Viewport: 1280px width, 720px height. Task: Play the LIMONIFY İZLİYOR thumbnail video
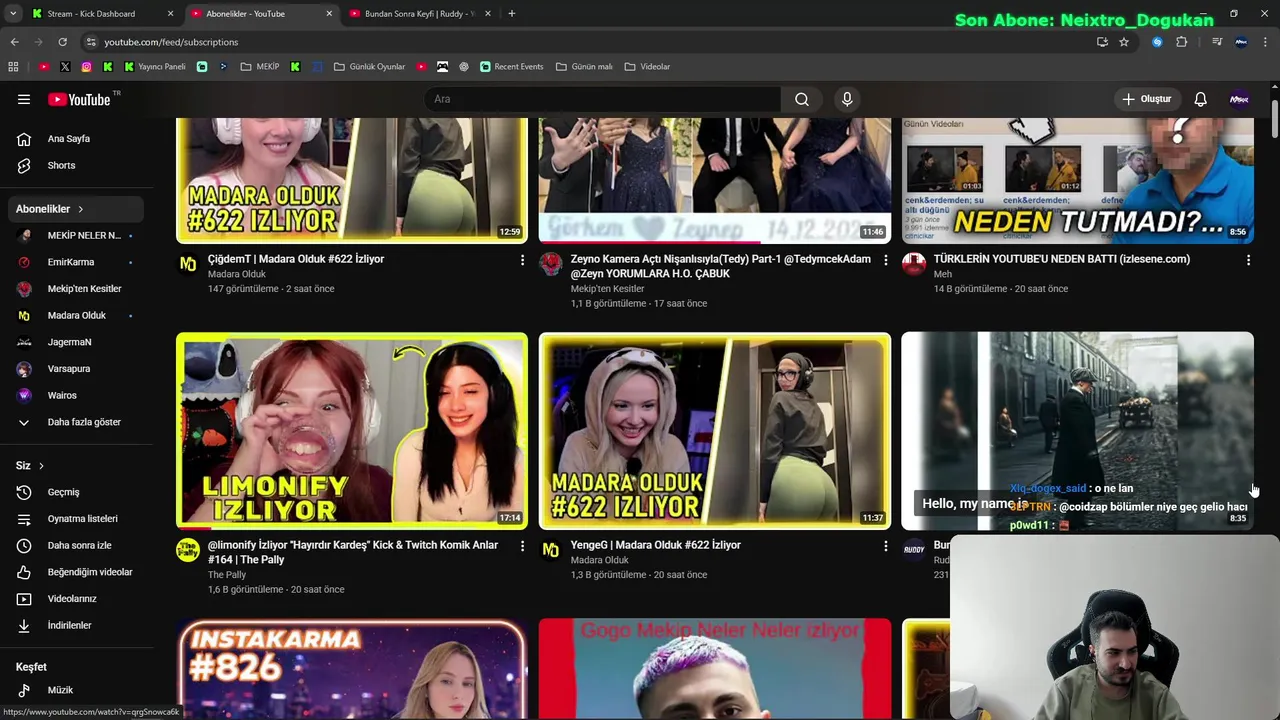tap(352, 430)
